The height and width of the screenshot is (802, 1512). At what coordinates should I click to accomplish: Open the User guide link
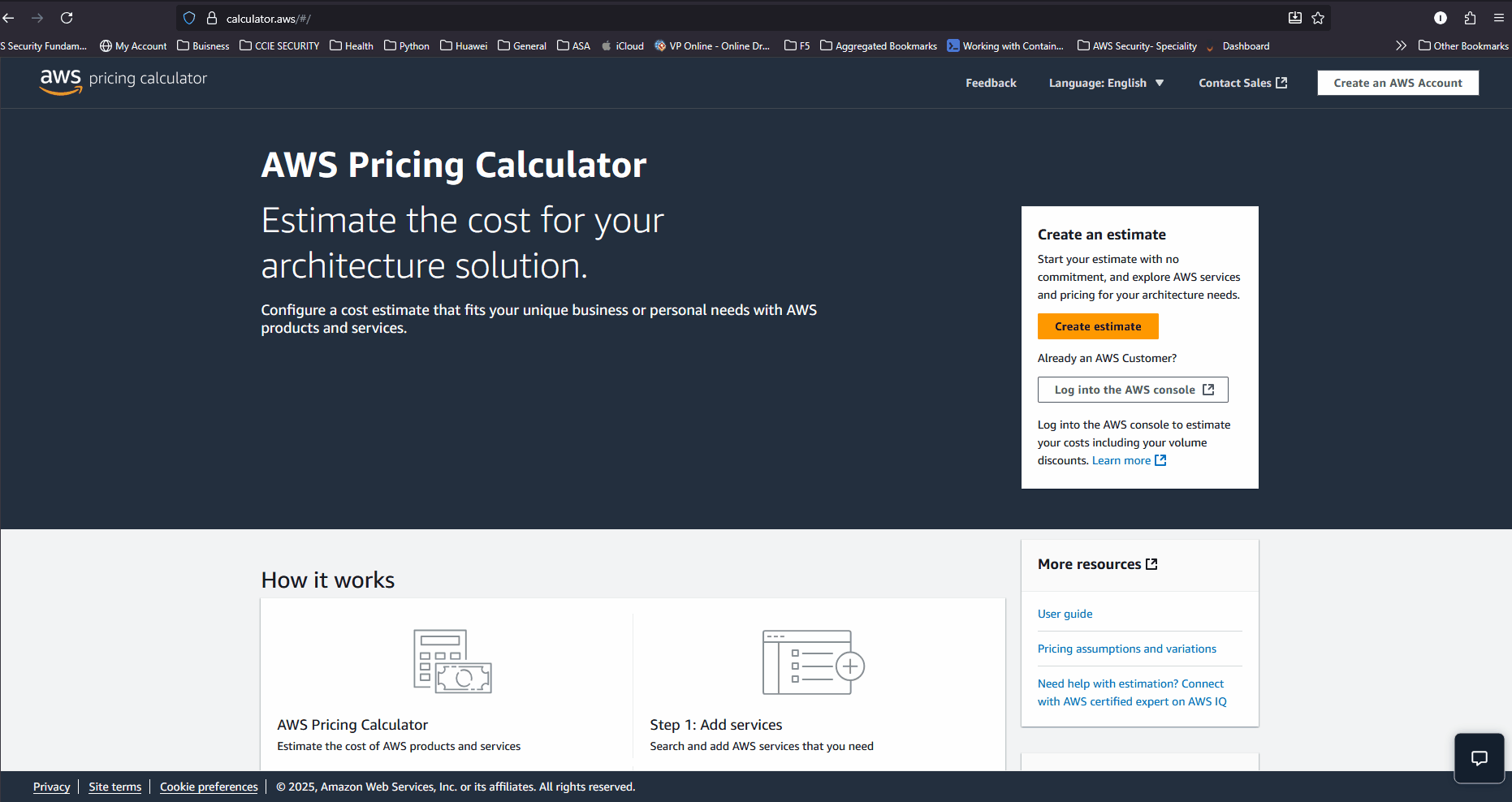[1065, 614]
